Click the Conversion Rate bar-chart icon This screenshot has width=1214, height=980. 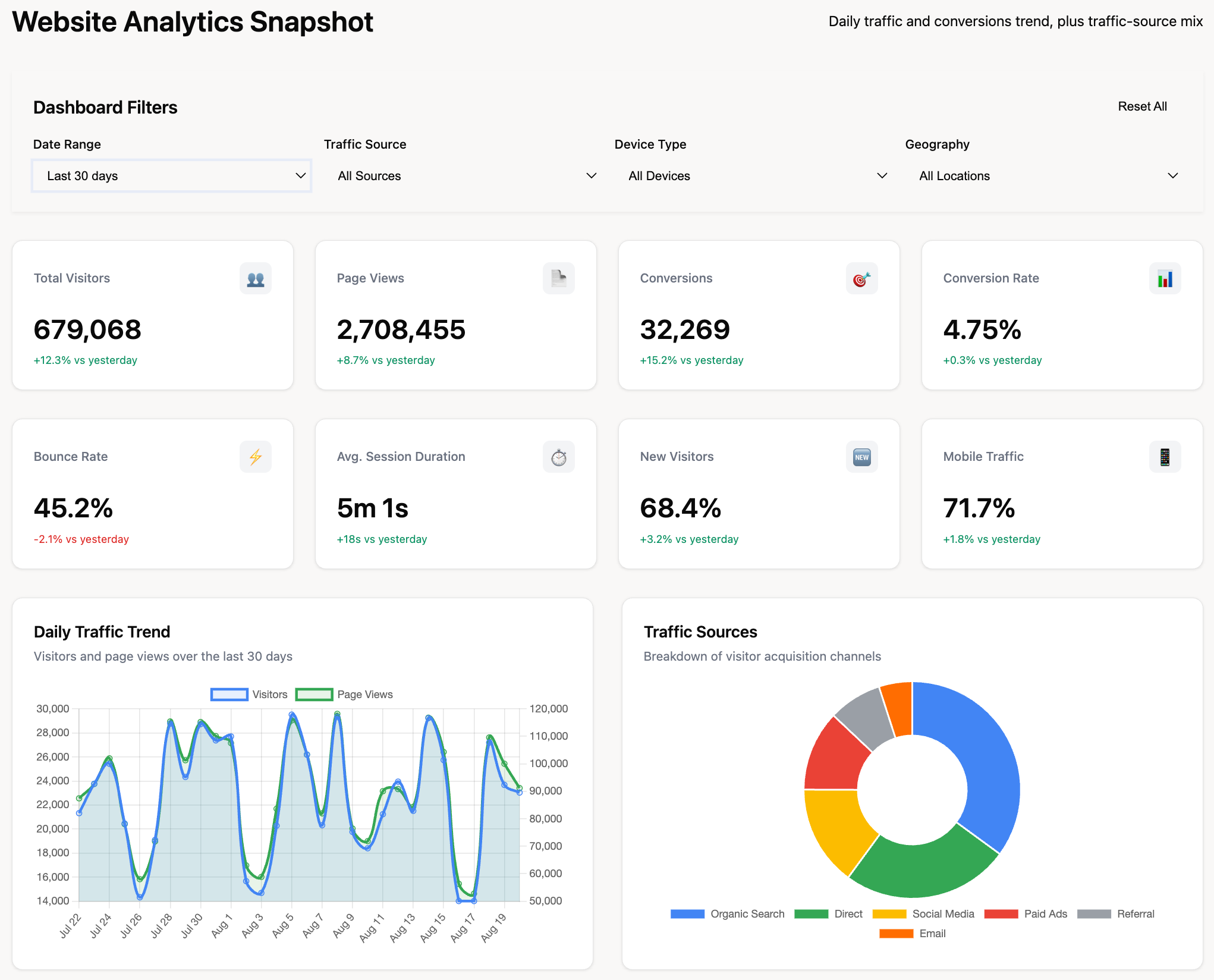coord(1165,278)
